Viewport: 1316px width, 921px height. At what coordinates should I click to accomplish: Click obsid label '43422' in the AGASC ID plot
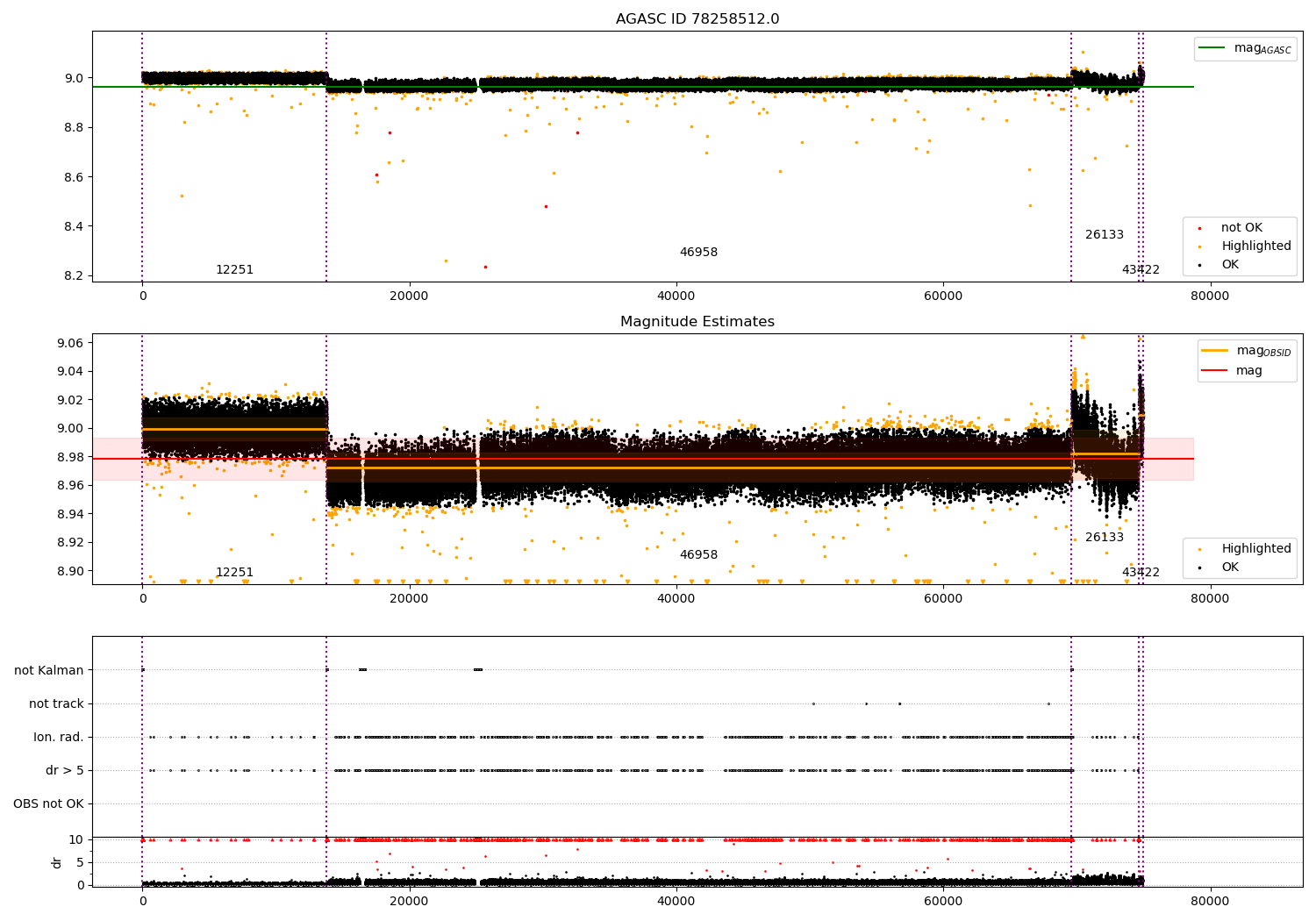pos(1141,270)
